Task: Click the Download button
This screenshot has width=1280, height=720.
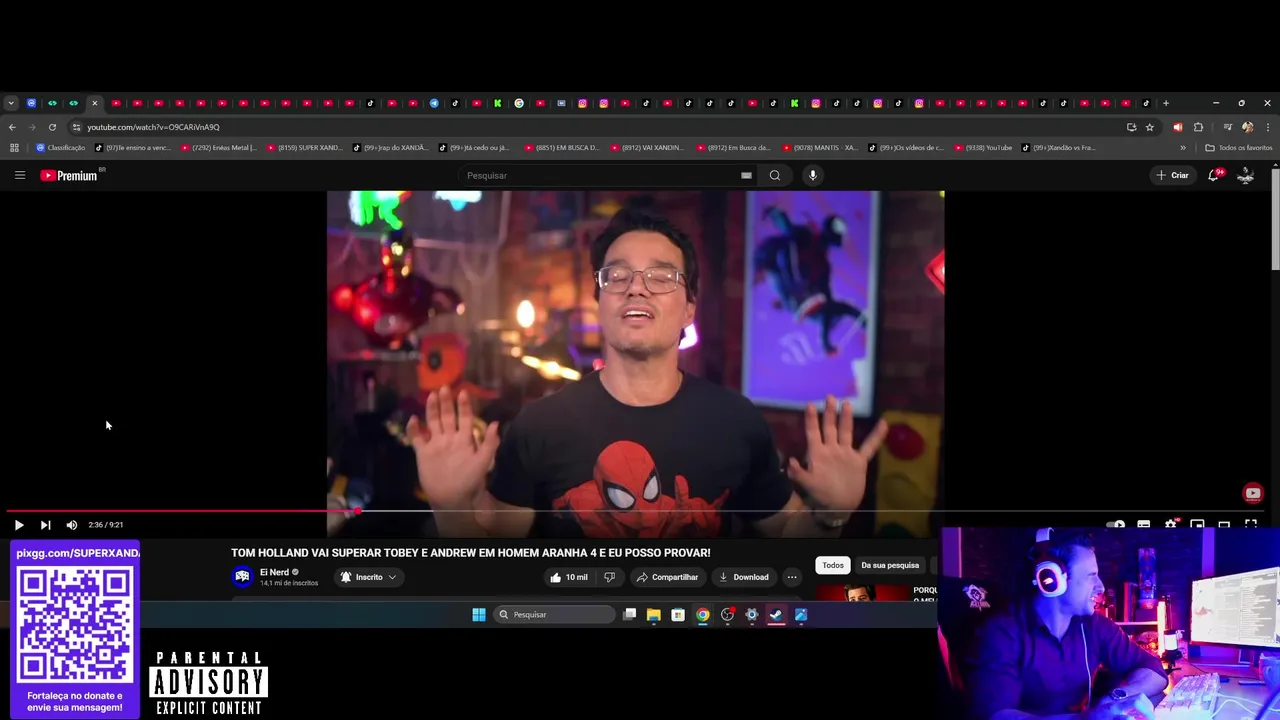Action: [743, 577]
